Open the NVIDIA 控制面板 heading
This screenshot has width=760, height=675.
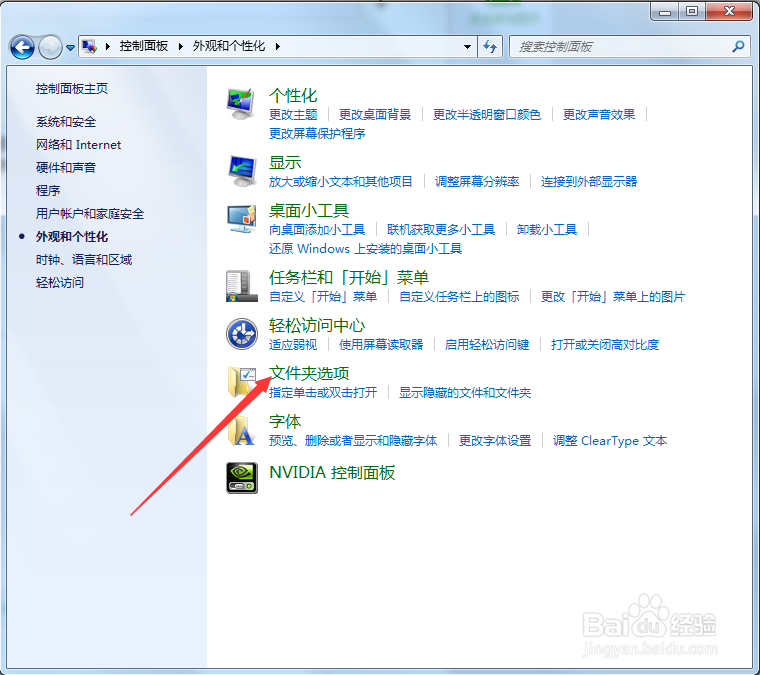[332, 472]
